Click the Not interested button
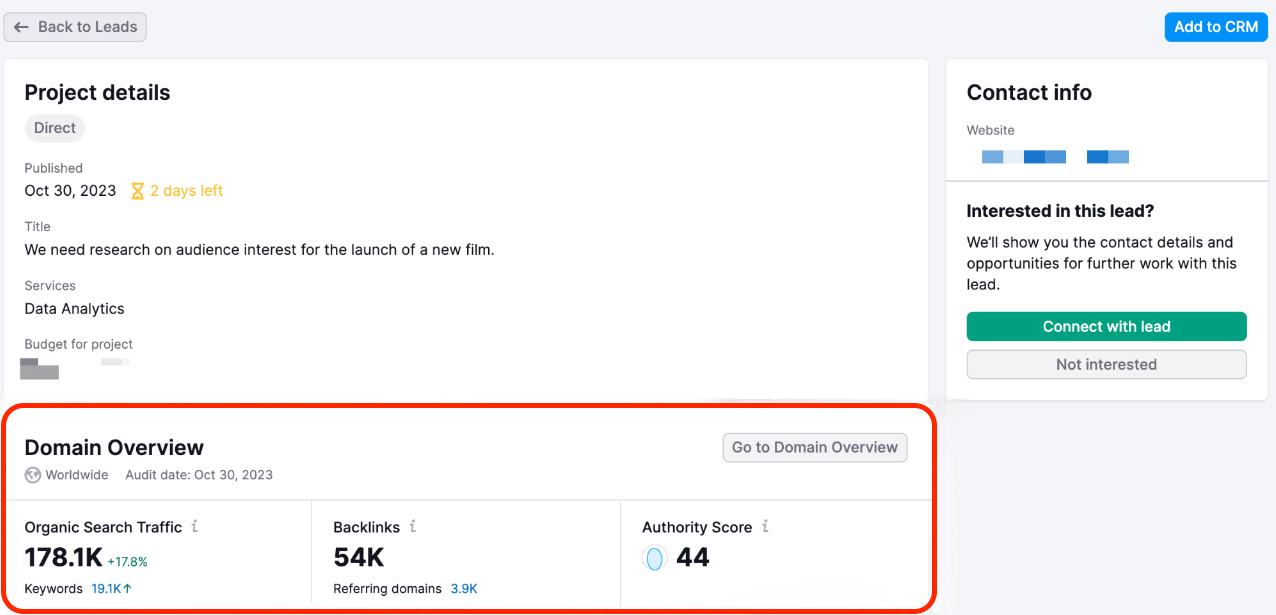 point(1106,364)
